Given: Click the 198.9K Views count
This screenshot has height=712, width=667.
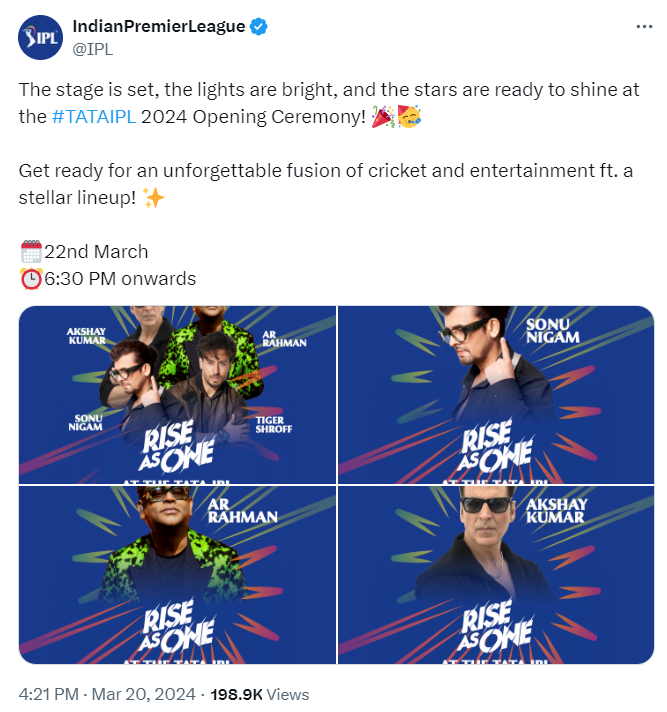Looking at the screenshot, I should [x=260, y=694].
